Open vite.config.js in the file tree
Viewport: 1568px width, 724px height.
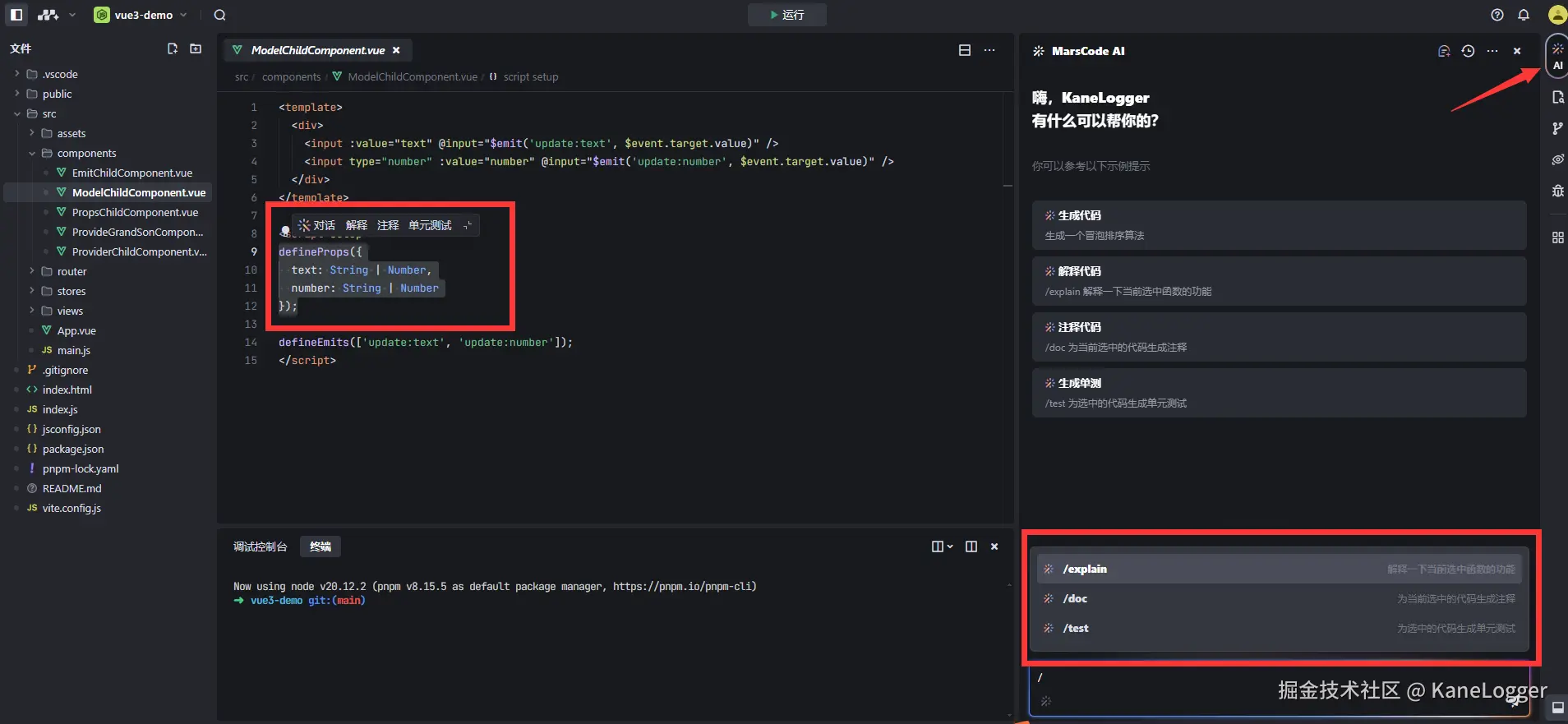pyautogui.click(x=71, y=508)
